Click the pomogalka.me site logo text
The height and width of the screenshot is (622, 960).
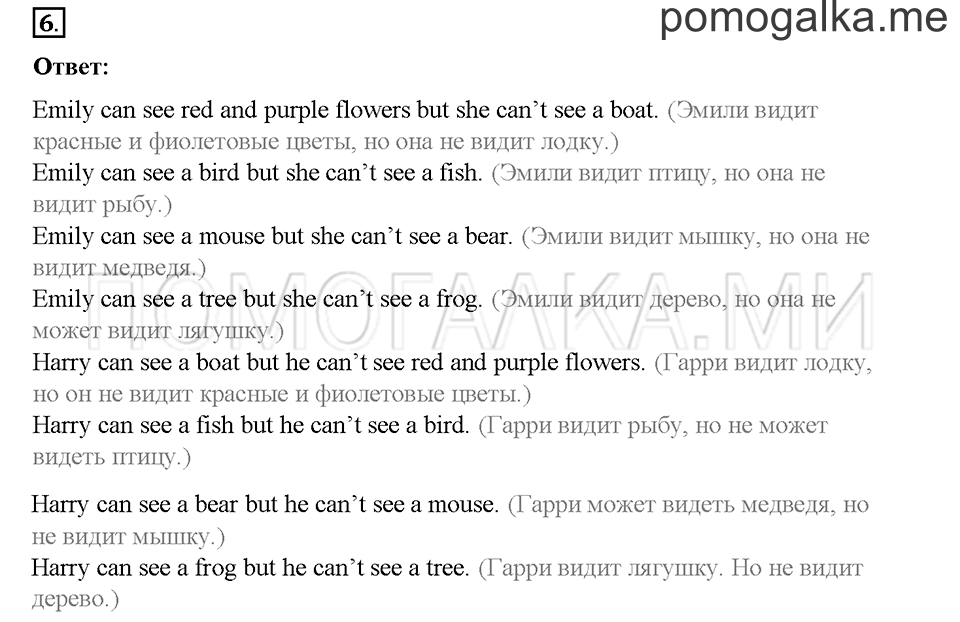803,18
